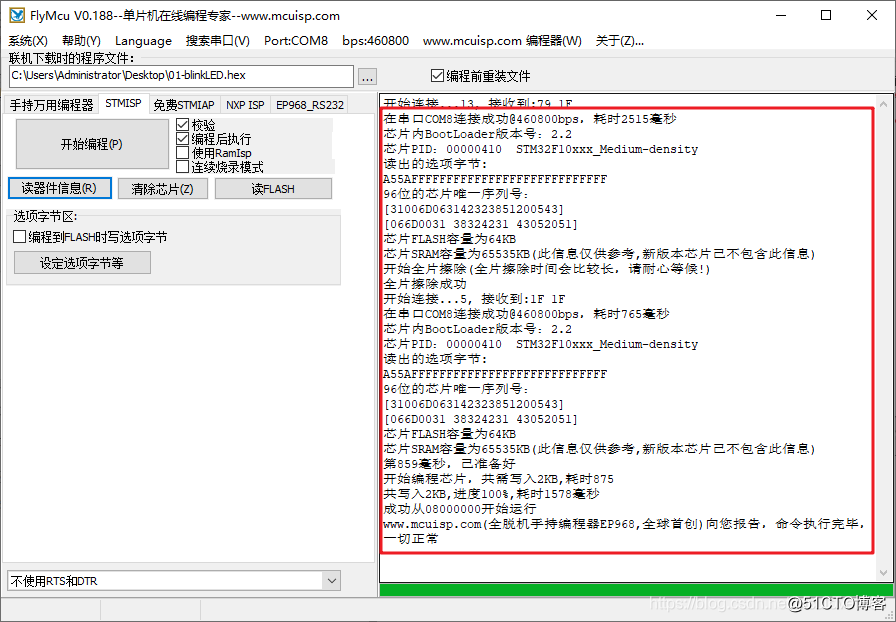Click the log scrollbar down arrow
The width and height of the screenshot is (896, 622).
tap(883, 572)
